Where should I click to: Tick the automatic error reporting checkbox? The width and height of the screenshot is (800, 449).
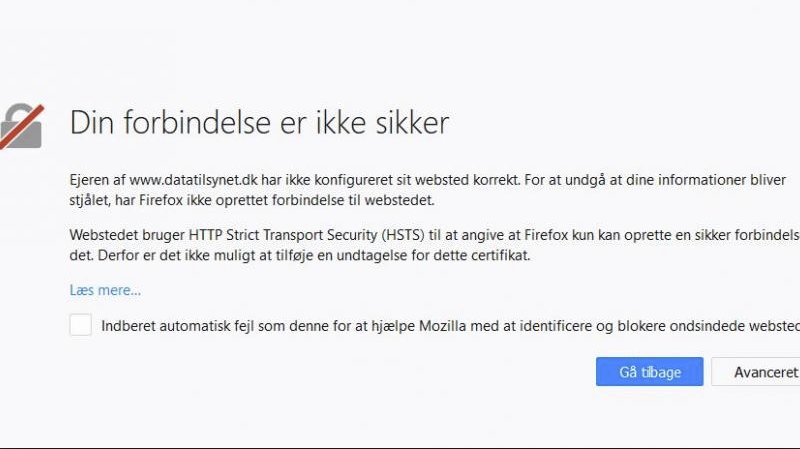pos(81,325)
